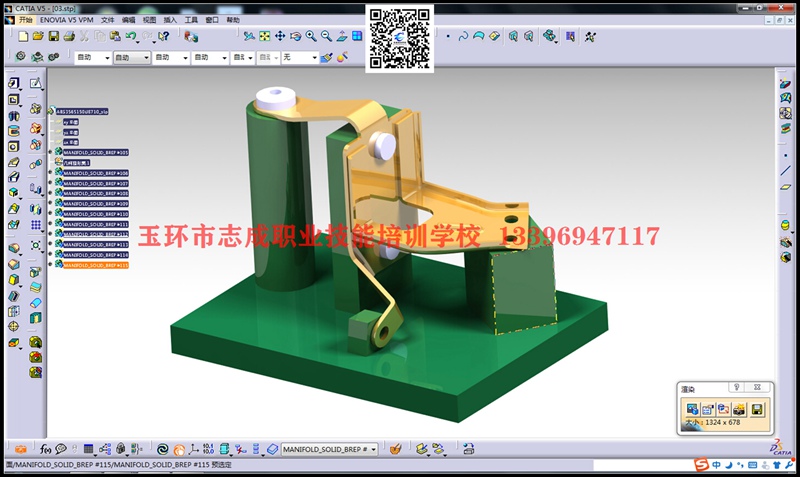Open the 插入 menu
The width and height of the screenshot is (800, 477).
[170, 20]
